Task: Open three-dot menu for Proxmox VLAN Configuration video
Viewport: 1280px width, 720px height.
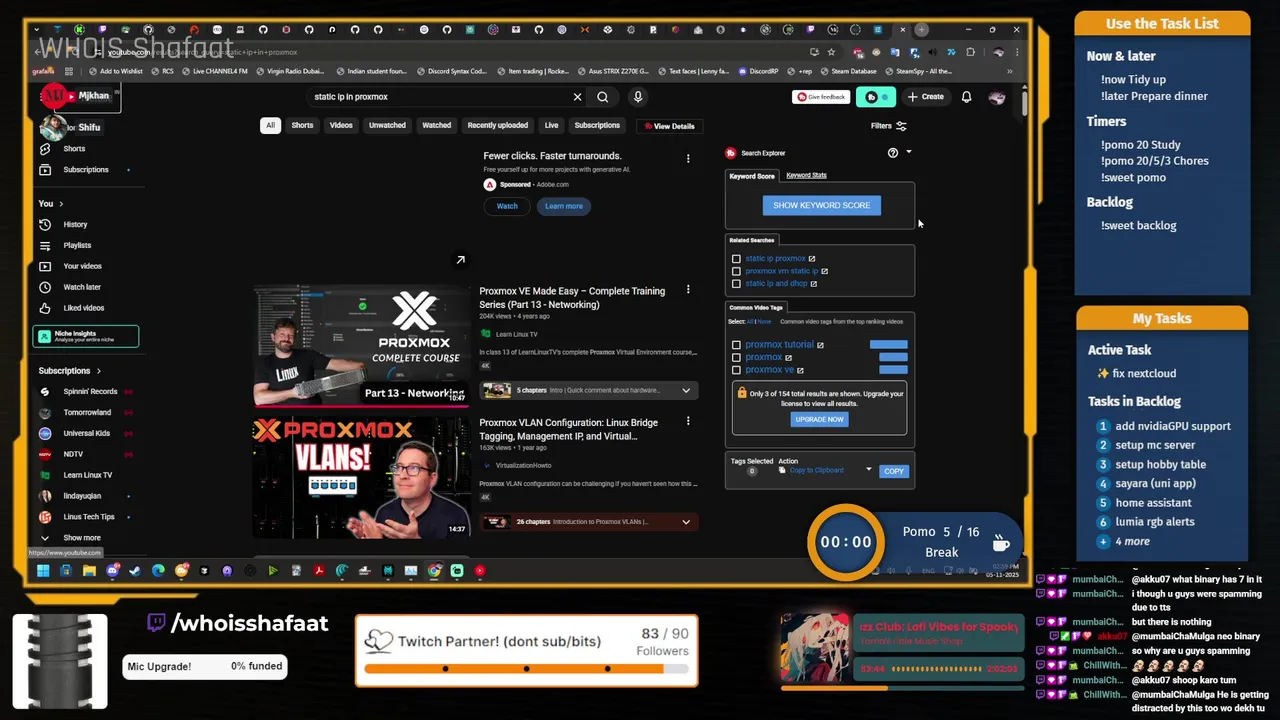Action: pyautogui.click(x=687, y=422)
